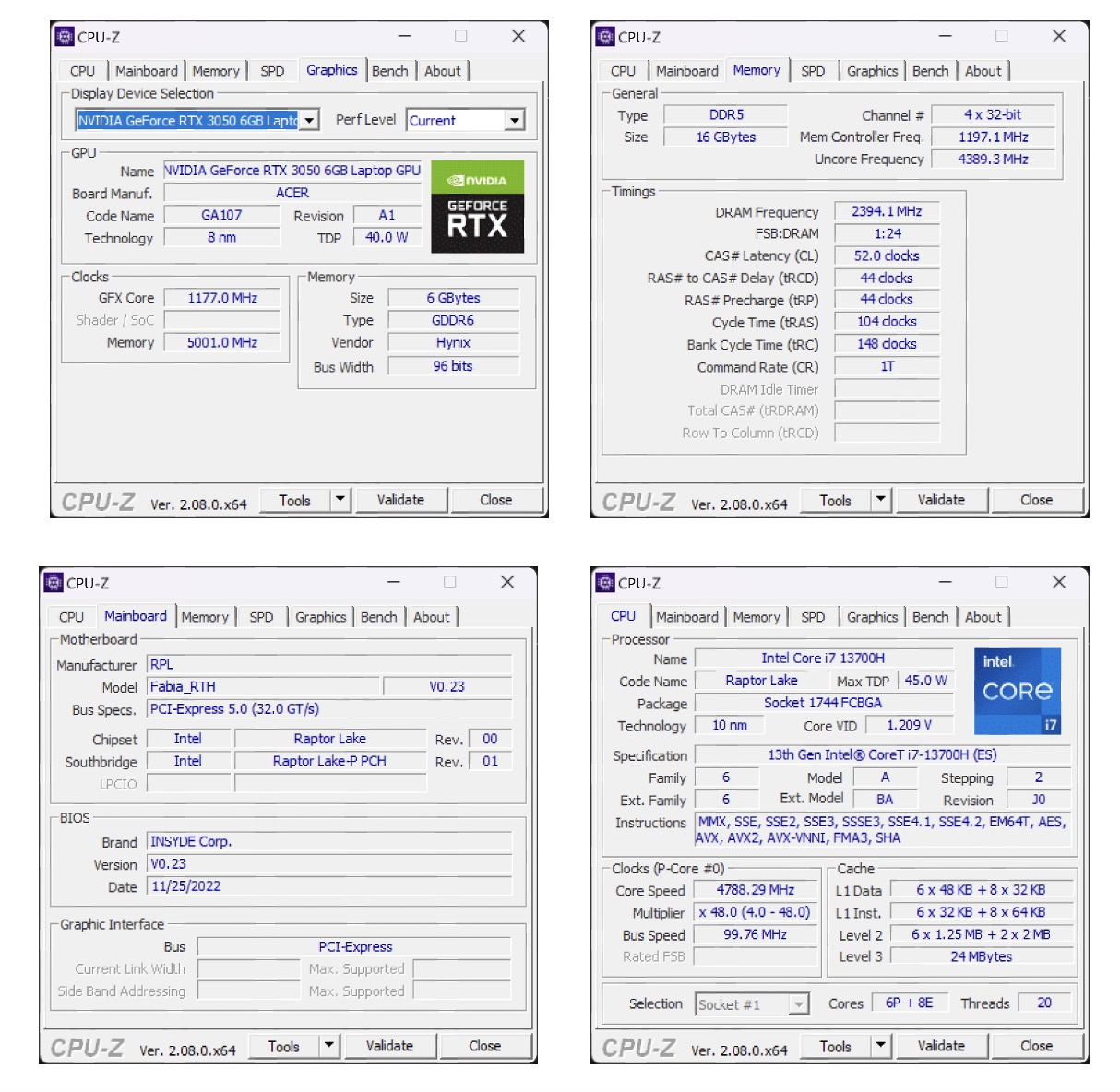
Task: Select Mainboard tab in CPU window
Action: (686, 617)
